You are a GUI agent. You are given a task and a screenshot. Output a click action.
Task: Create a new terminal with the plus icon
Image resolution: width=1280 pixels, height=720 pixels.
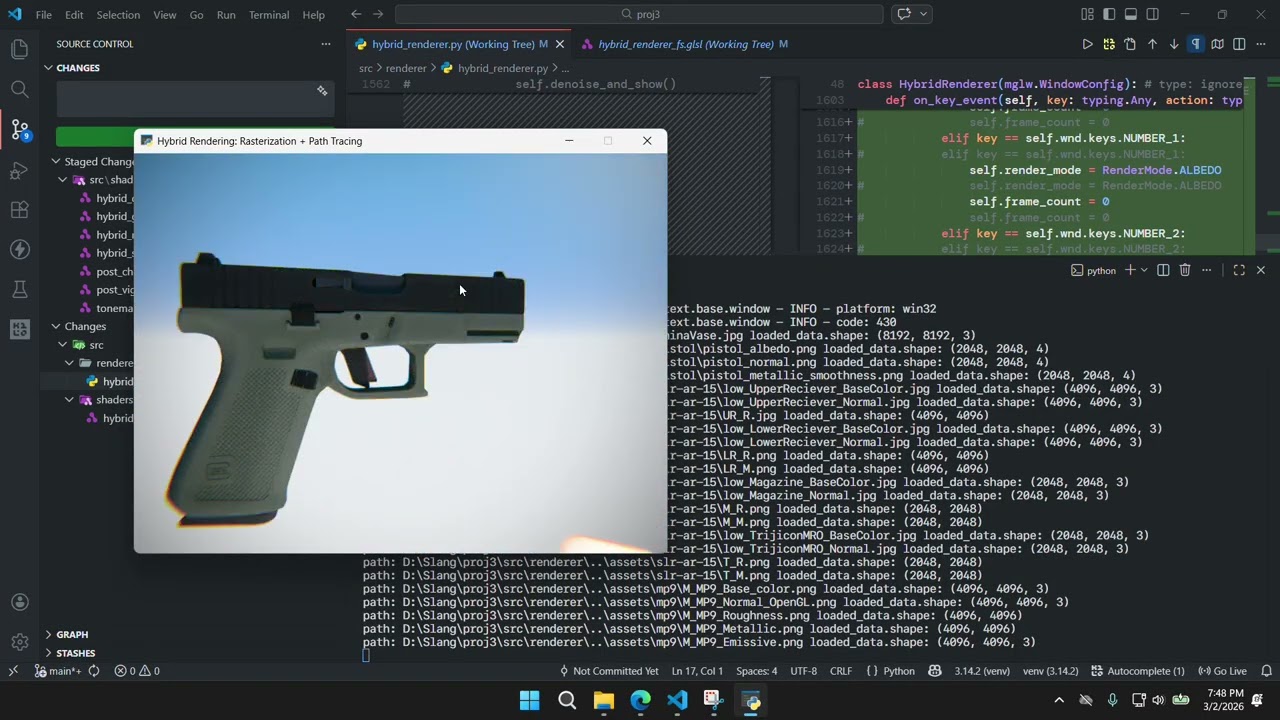(x=1130, y=270)
